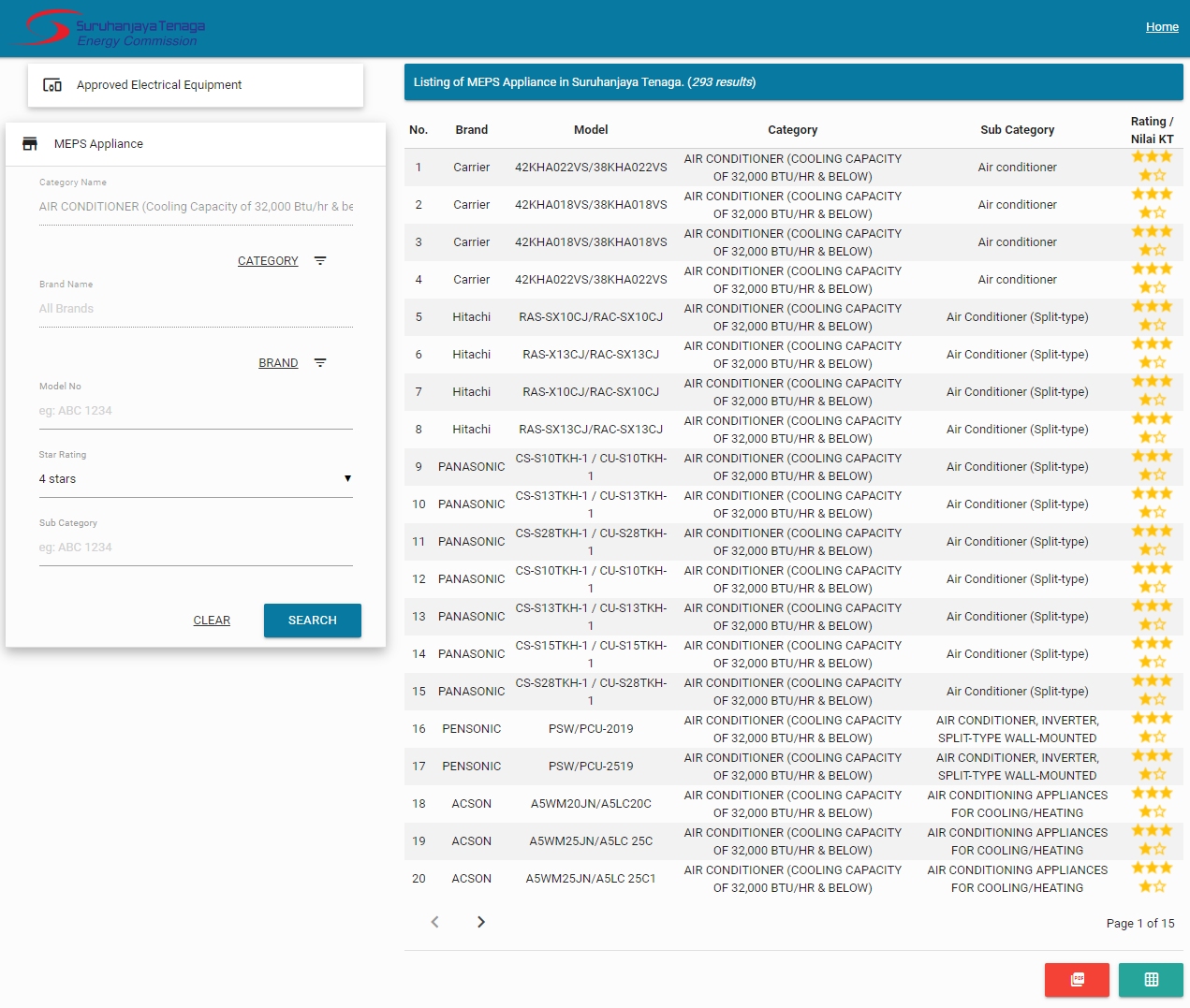1190x1008 pixels.
Task: Click the MEPS Appliance store icon
Action: coord(30,144)
